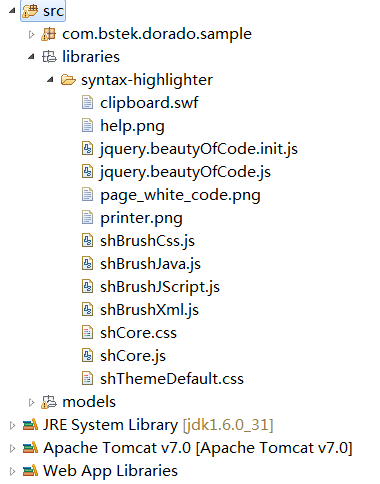Select the Web App Libraries label

pos(110,471)
